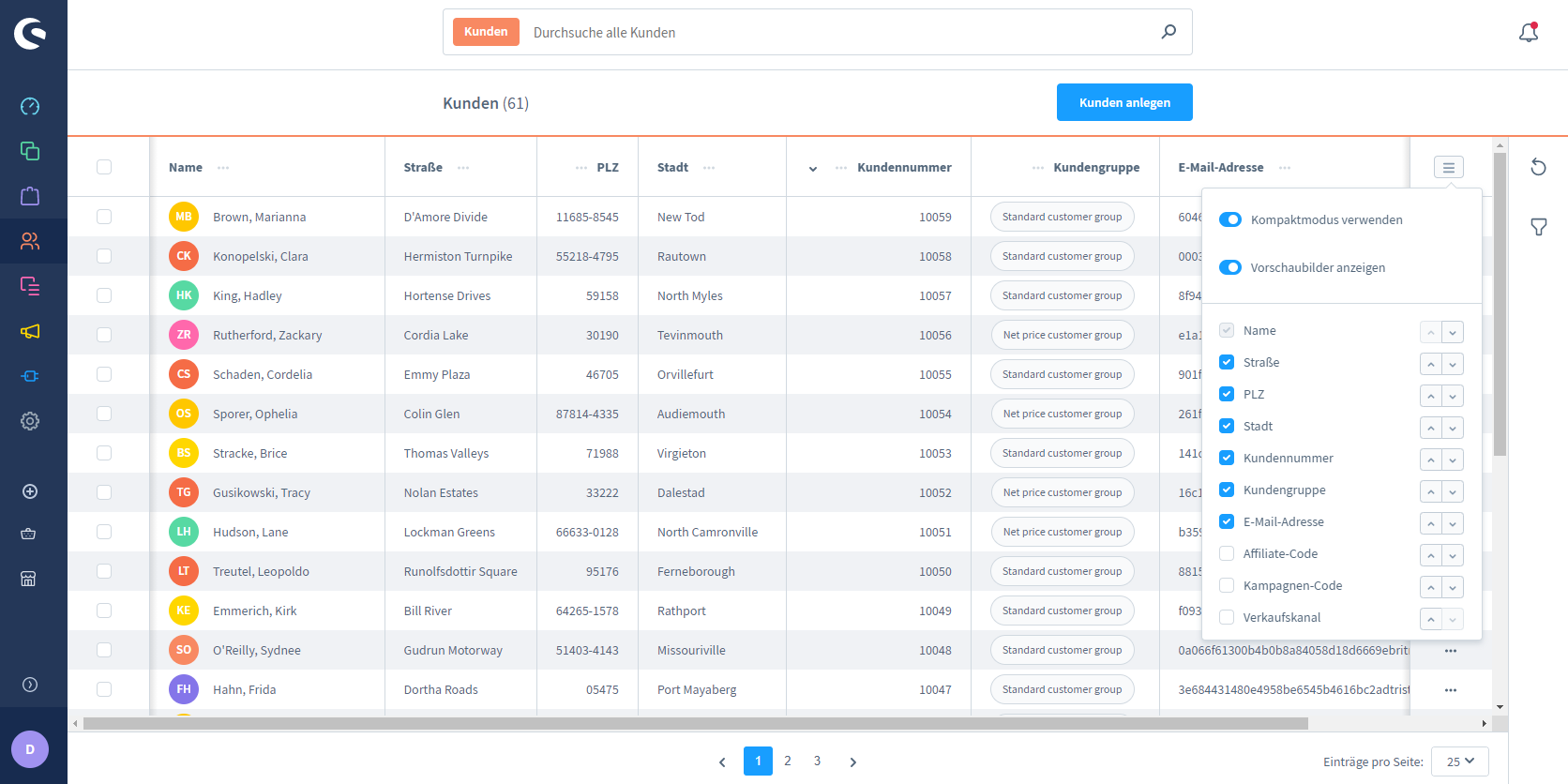Enable the Verkaufskanal column checkbox
This screenshot has width=1568, height=784.
click(x=1227, y=617)
